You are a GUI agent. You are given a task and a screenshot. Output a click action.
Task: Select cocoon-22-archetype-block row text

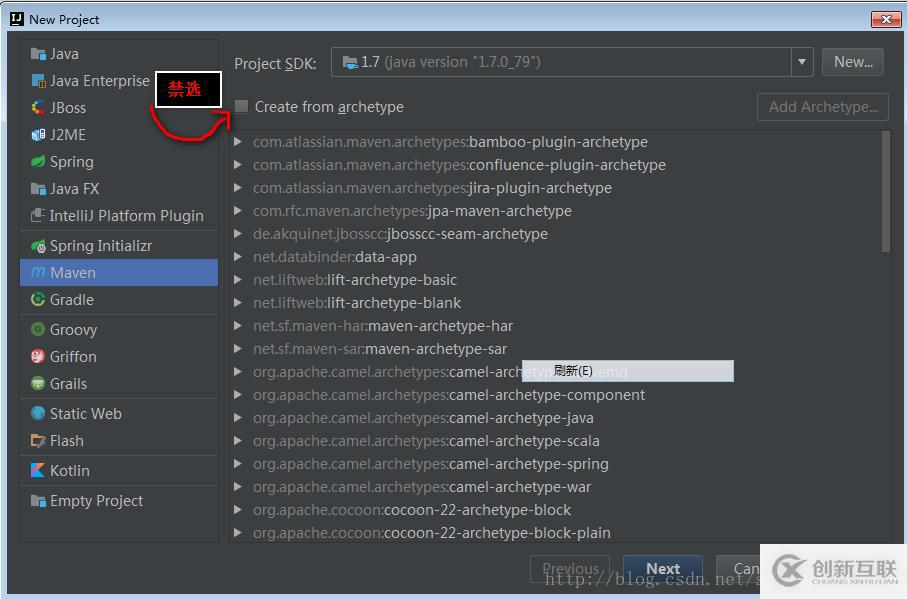[x=412, y=510]
